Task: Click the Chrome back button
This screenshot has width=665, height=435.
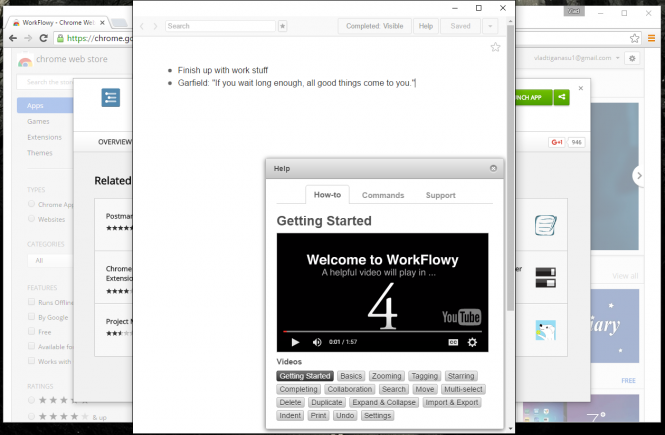Action: [13, 38]
